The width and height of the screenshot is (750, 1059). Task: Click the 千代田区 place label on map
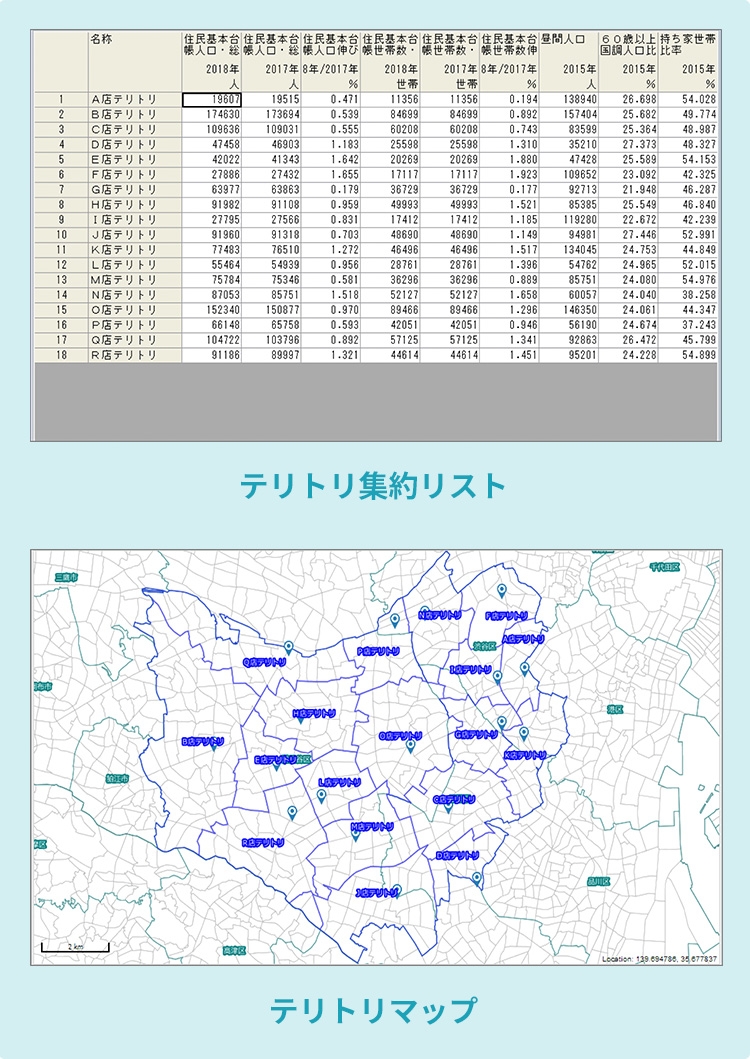pos(664,567)
